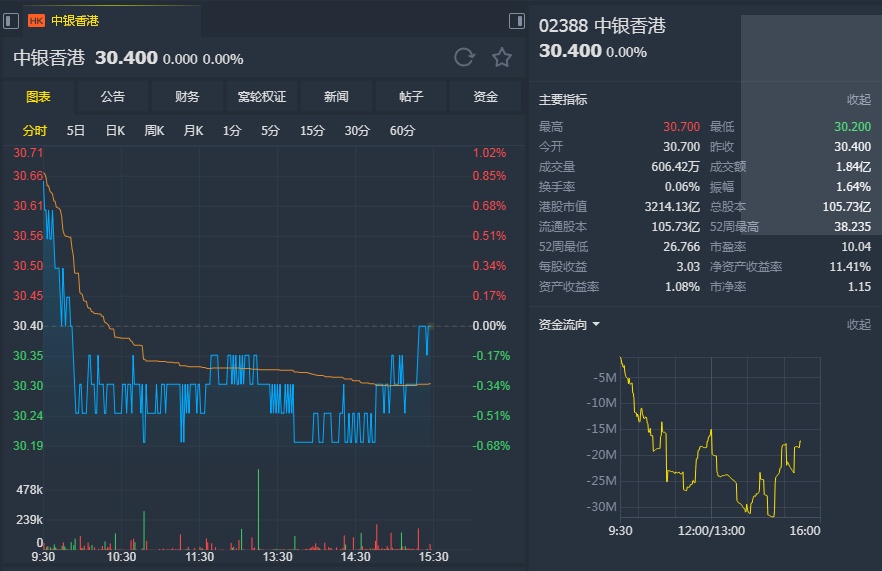Click the 帖子 tab button
Screen dimensions: 882x571
coord(411,97)
